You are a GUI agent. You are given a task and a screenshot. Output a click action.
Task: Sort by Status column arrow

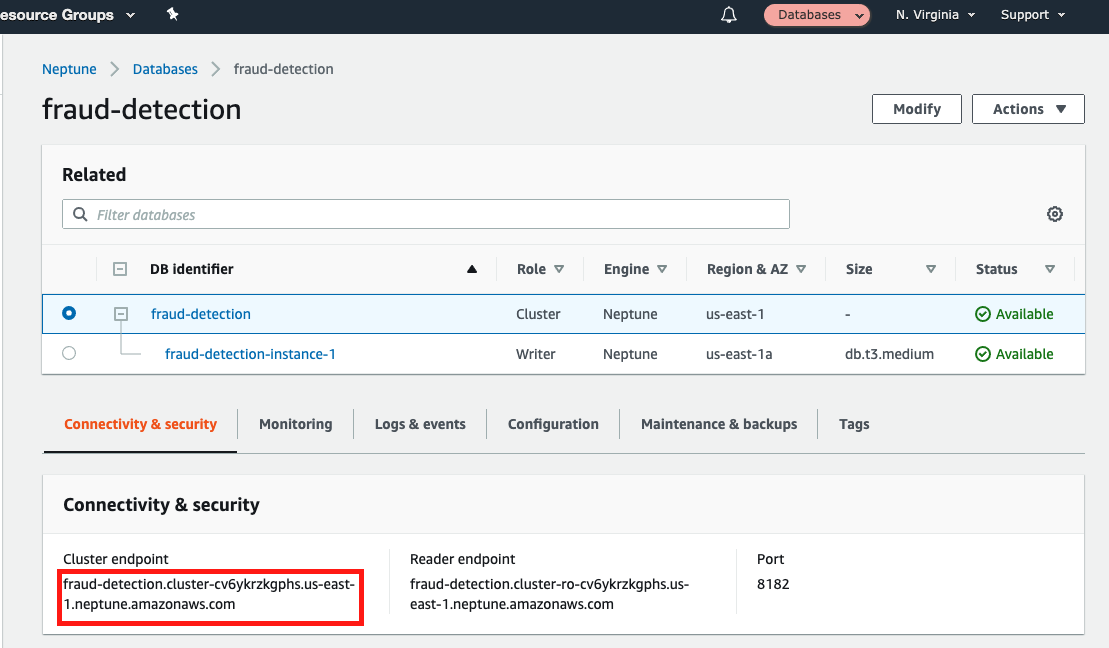pyautogui.click(x=1050, y=269)
